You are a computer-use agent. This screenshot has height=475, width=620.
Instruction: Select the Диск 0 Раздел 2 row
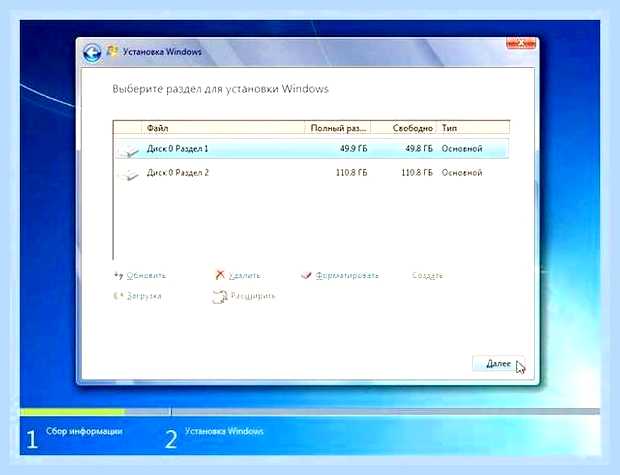312,173
